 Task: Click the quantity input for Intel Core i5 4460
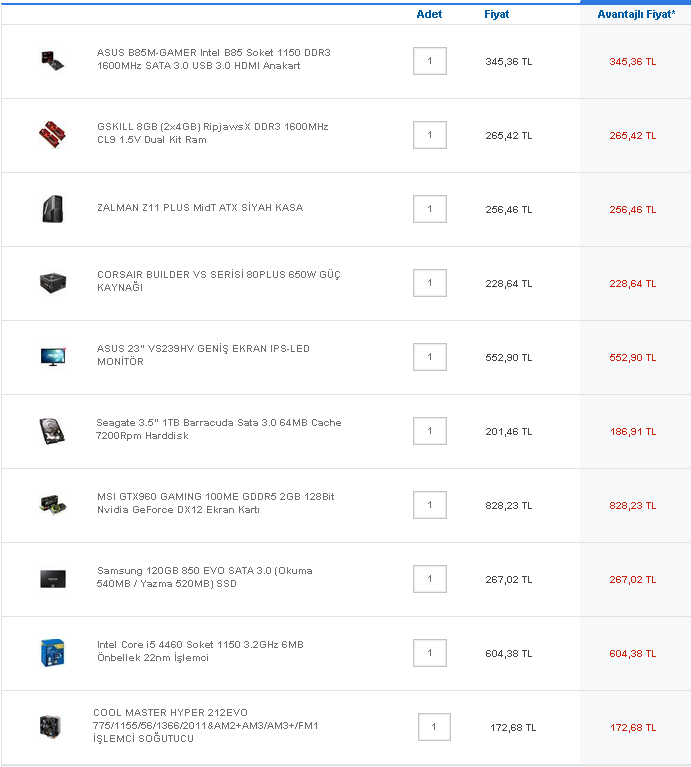tap(430, 653)
